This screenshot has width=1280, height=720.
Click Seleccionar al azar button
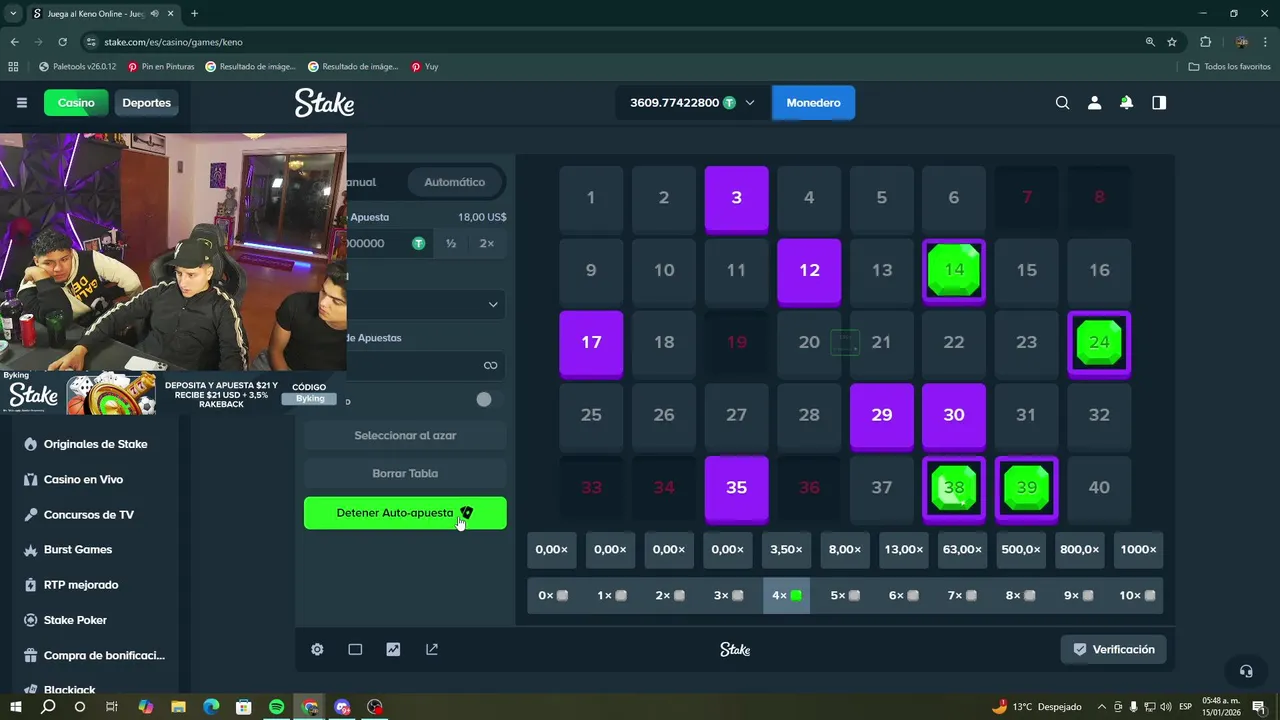405,436
